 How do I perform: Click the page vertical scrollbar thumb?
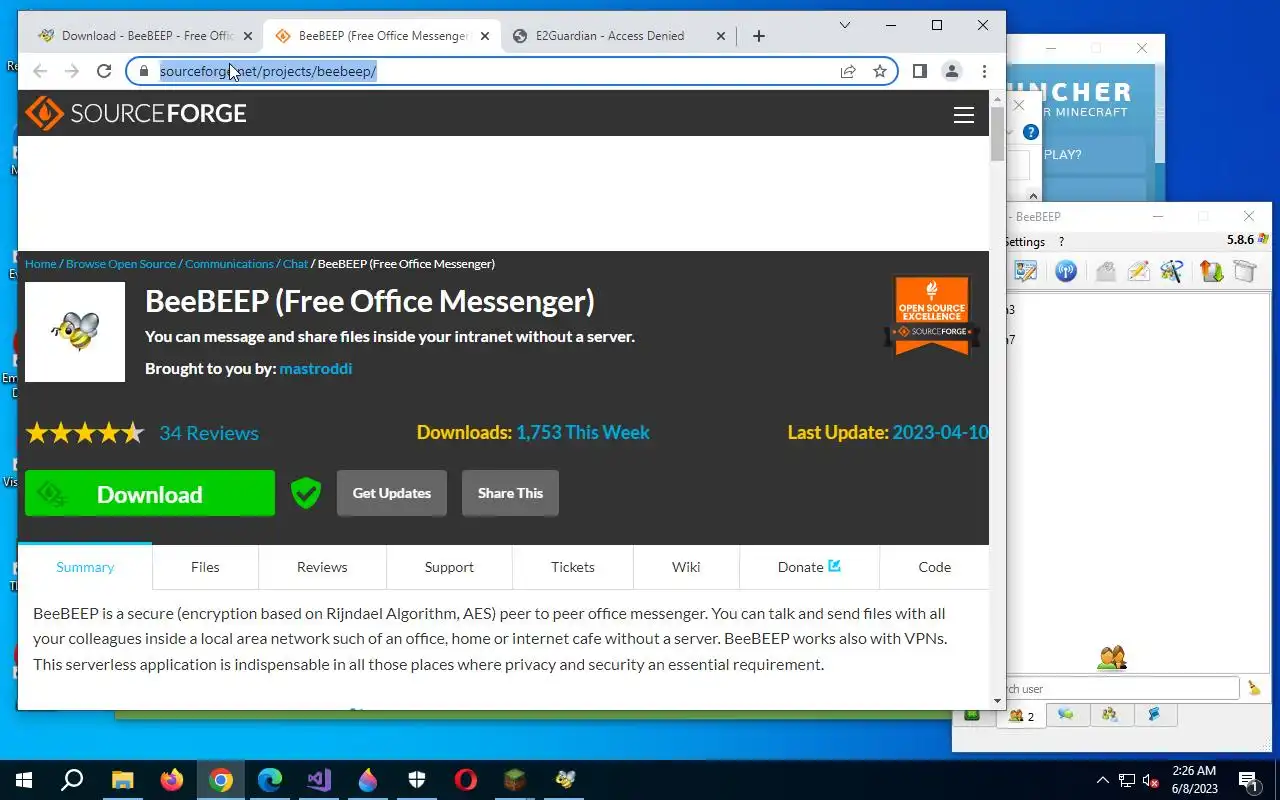(x=997, y=133)
